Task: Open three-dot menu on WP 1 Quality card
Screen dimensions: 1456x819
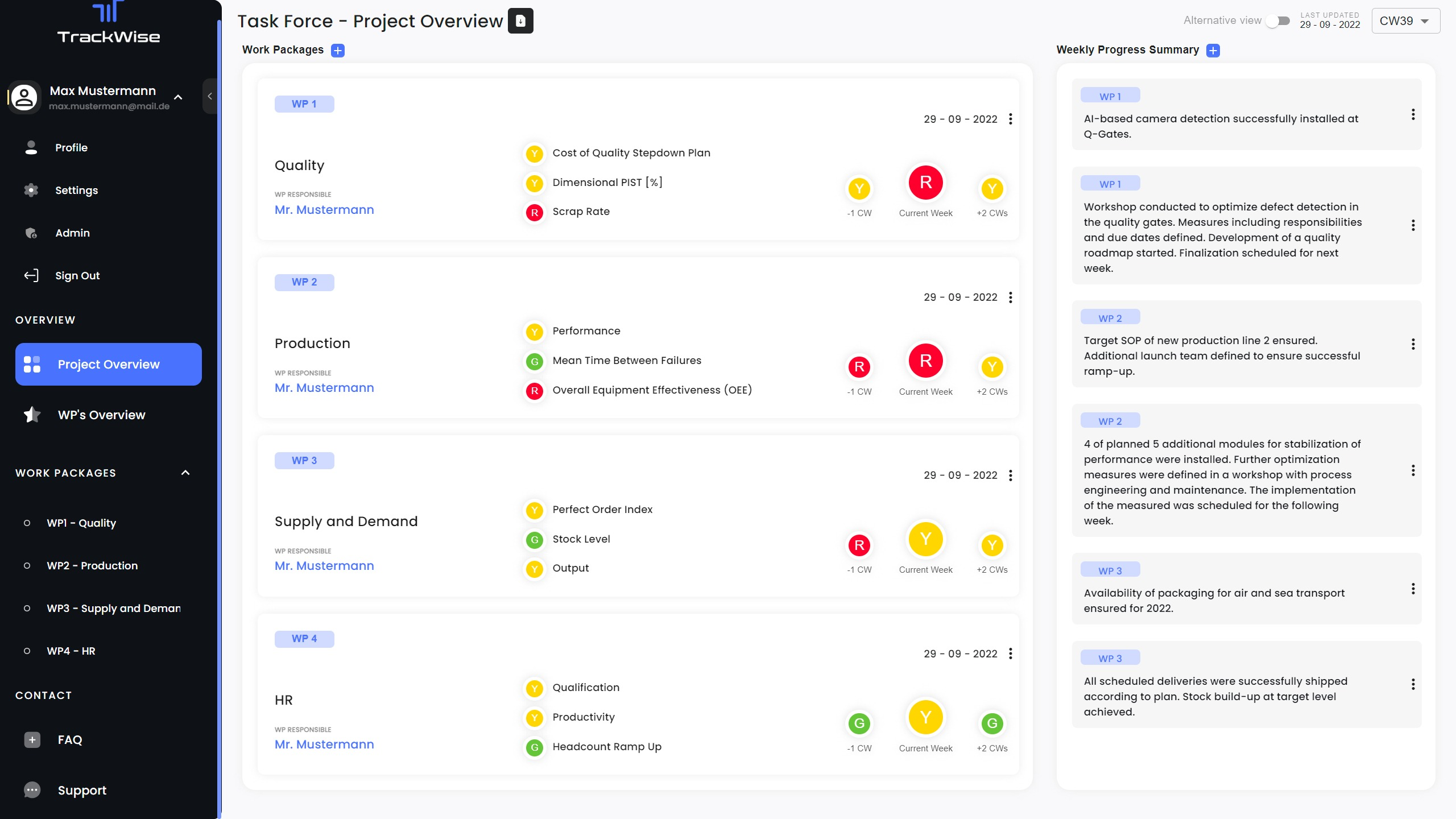Action: 1010,119
